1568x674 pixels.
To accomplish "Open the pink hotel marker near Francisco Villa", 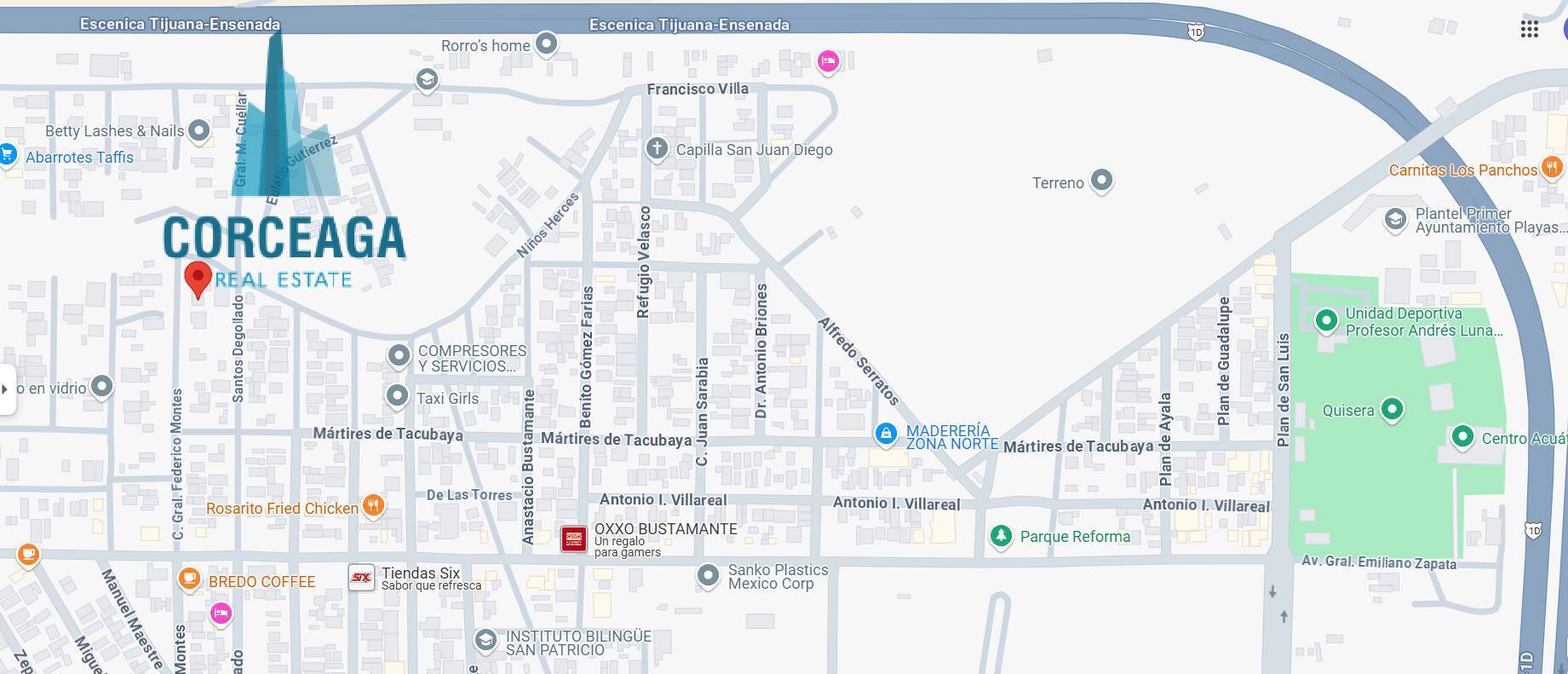I will pyautogui.click(x=827, y=61).
